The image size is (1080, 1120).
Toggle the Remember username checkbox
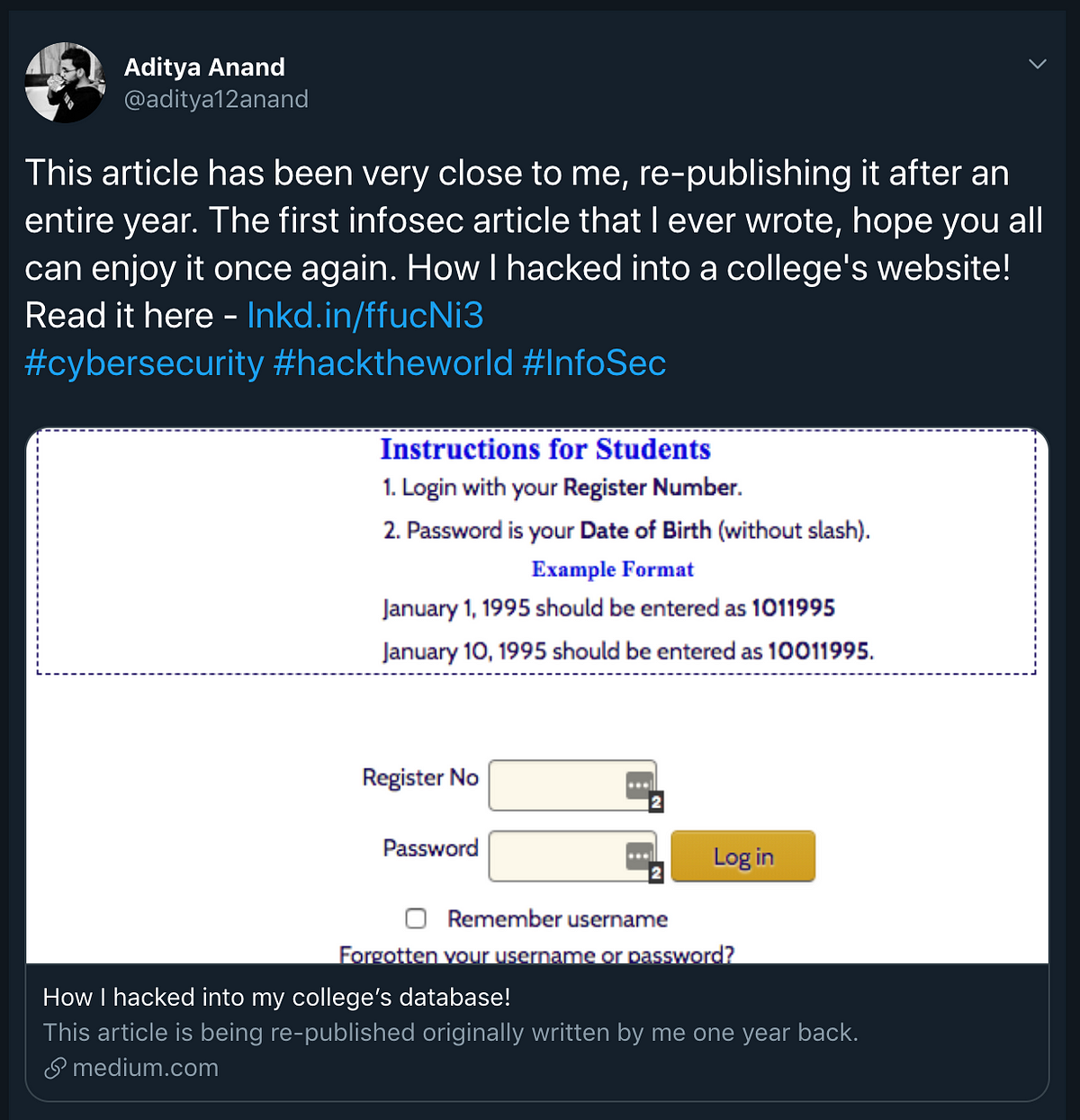(416, 918)
